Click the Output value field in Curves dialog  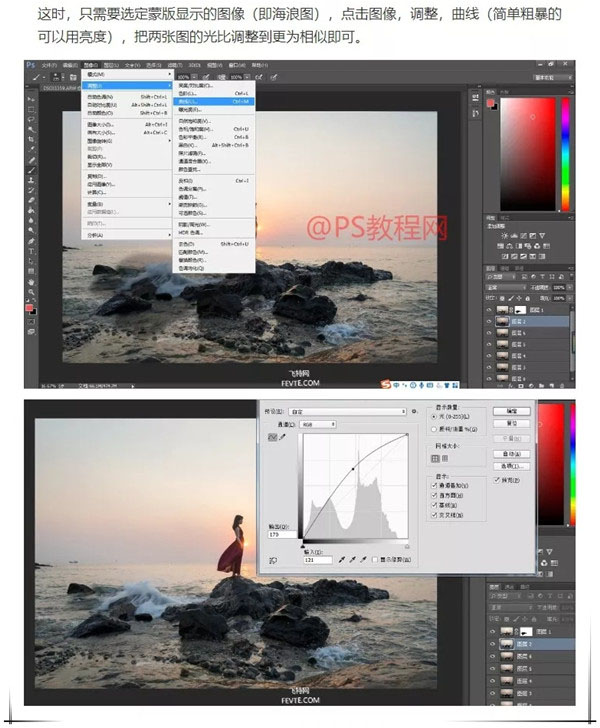click(282, 534)
